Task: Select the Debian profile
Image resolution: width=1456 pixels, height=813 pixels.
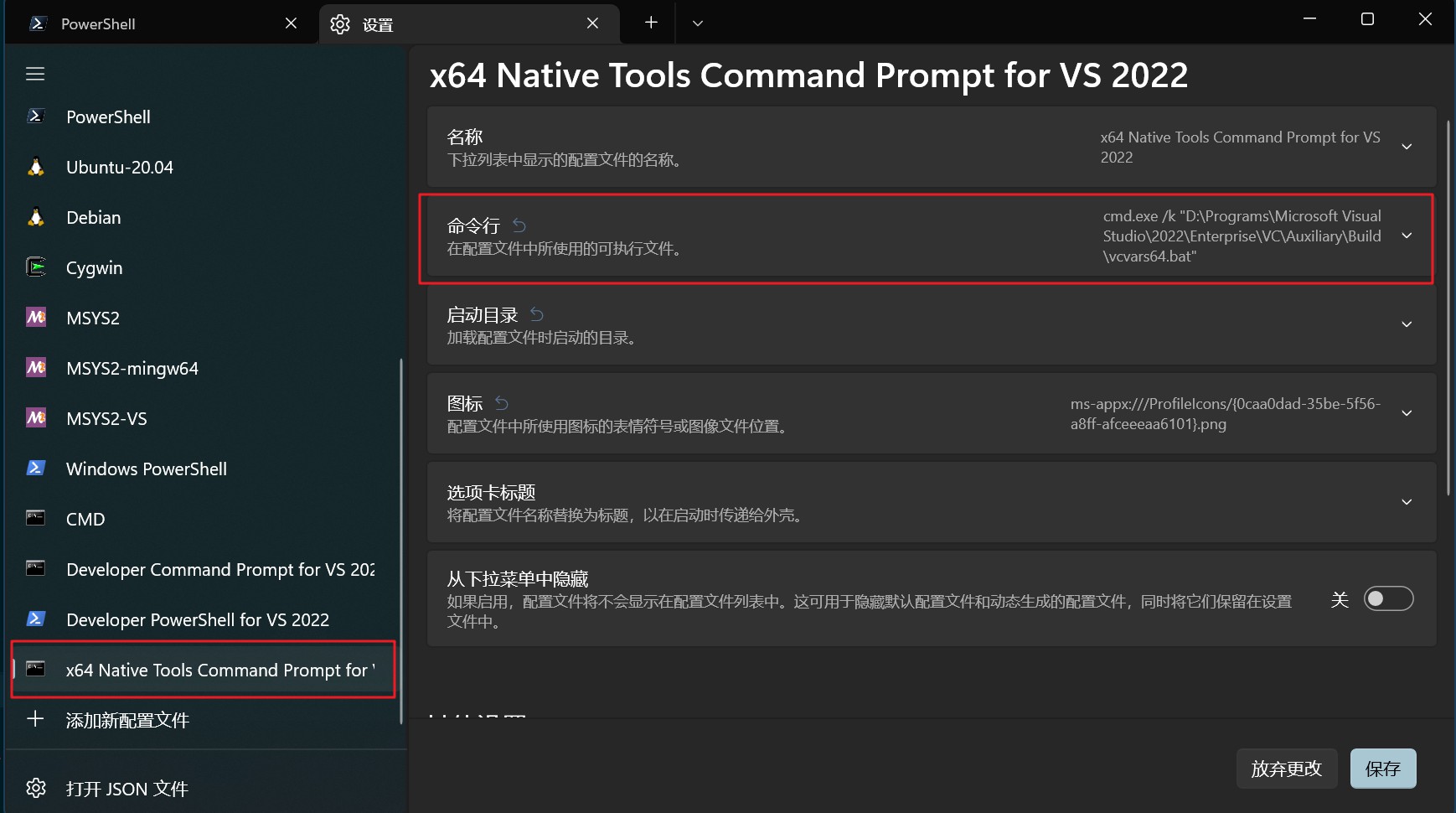Action: coord(203,217)
